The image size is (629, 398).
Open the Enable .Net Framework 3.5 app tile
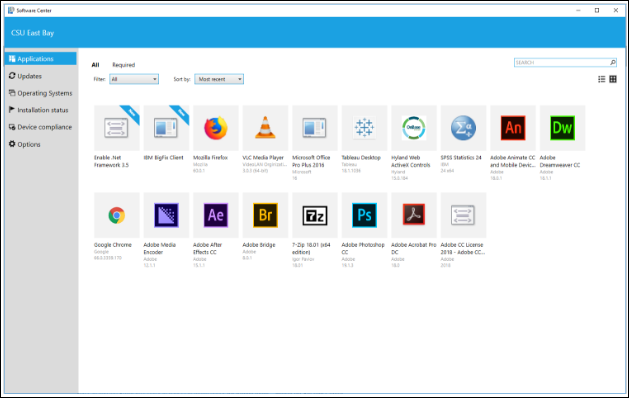point(116,128)
